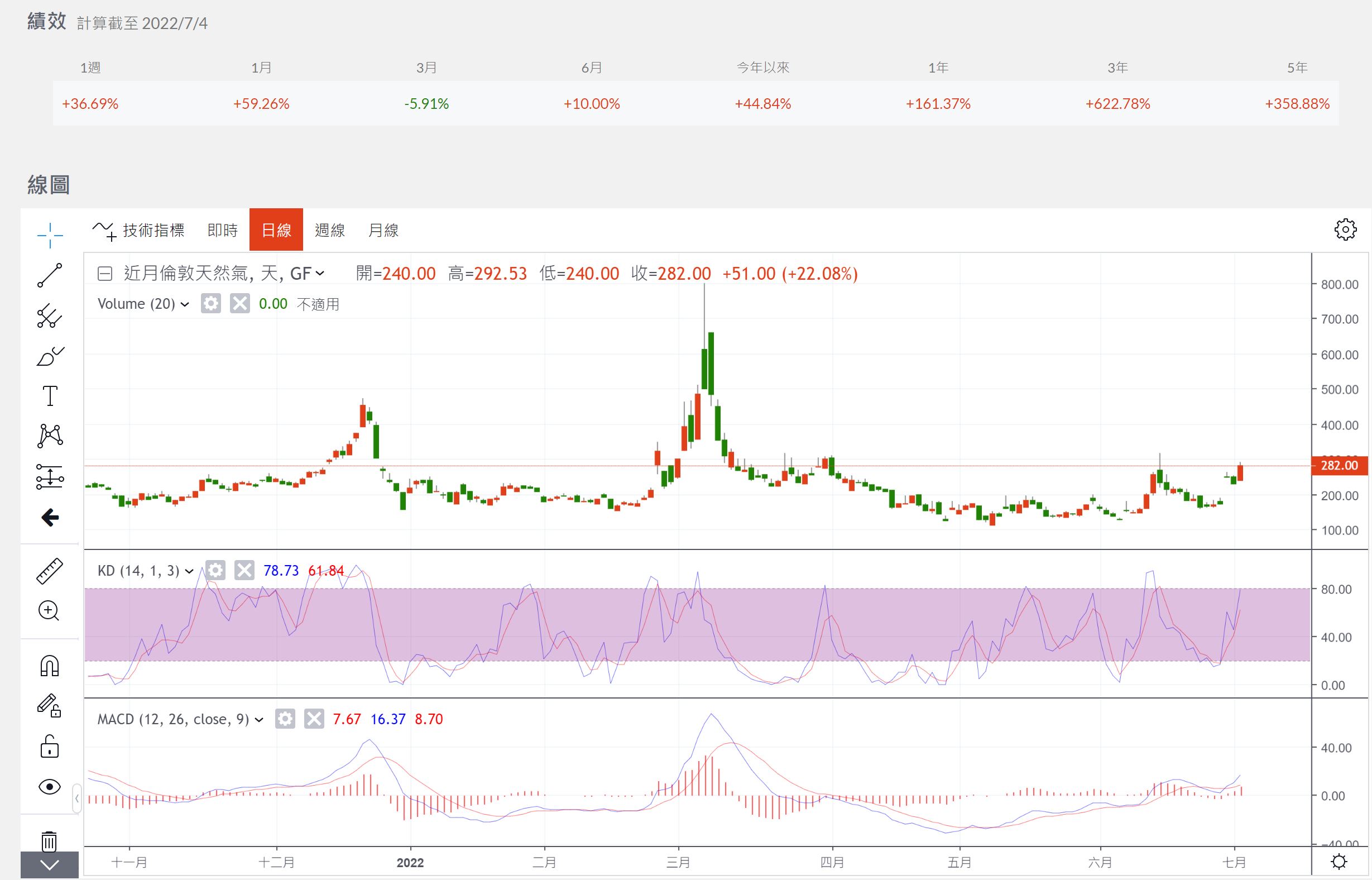This screenshot has width=1372, height=880.
Task: Select the trend line drawing tool
Action: coord(50,275)
